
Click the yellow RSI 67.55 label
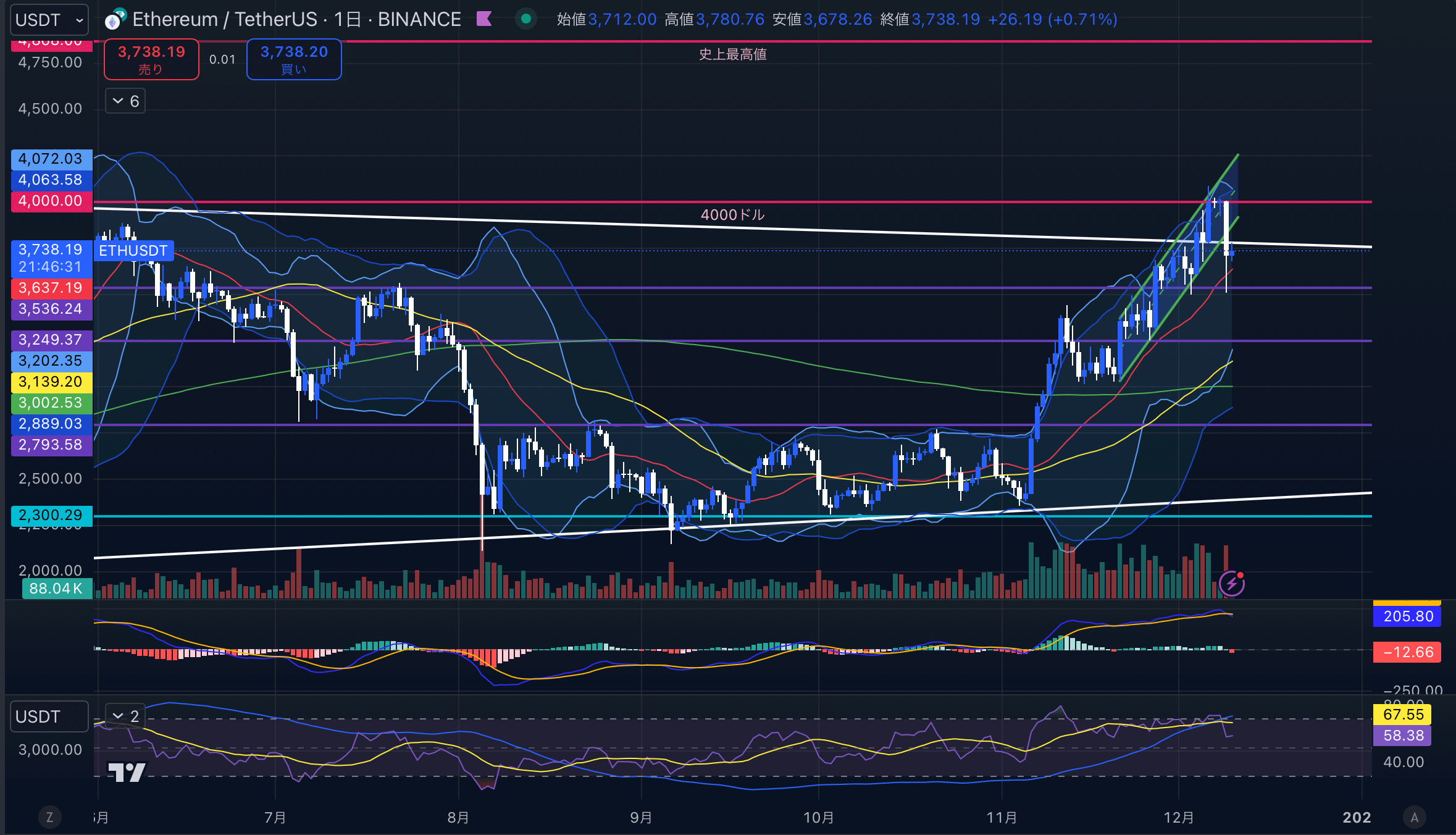pos(1402,715)
